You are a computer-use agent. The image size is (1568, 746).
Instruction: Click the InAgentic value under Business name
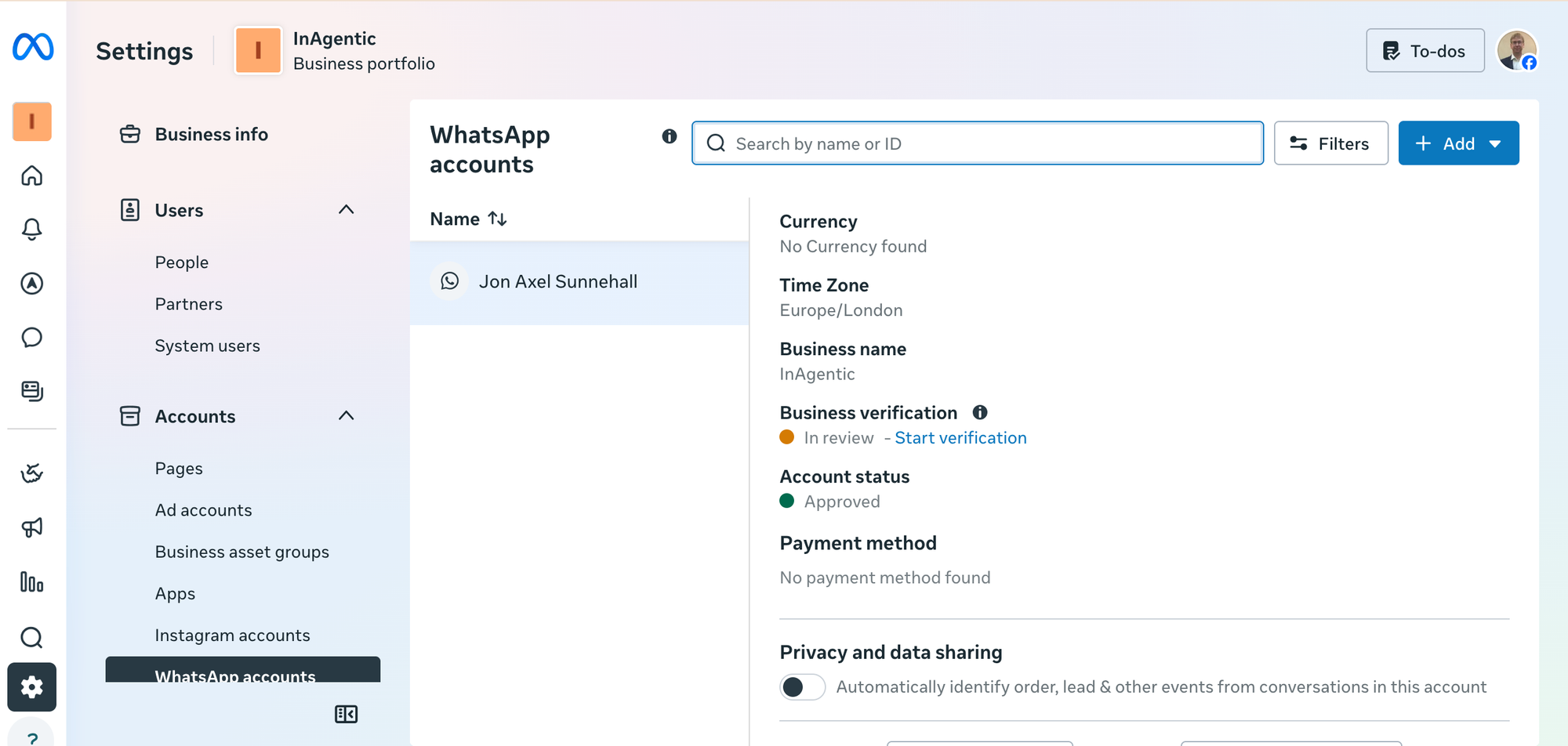pyautogui.click(x=817, y=374)
